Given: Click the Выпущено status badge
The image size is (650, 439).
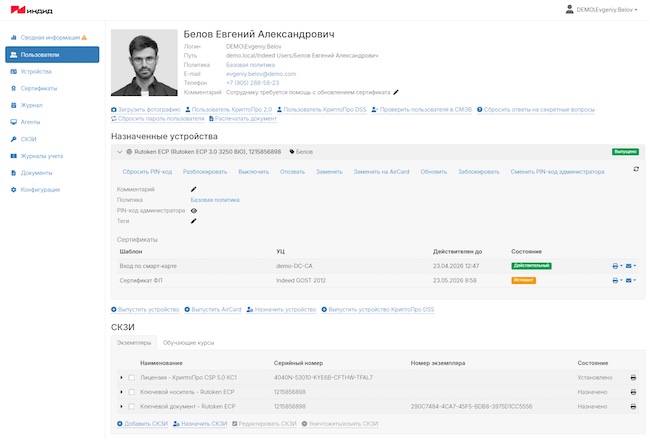Looking at the screenshot, I should [625, 152].
